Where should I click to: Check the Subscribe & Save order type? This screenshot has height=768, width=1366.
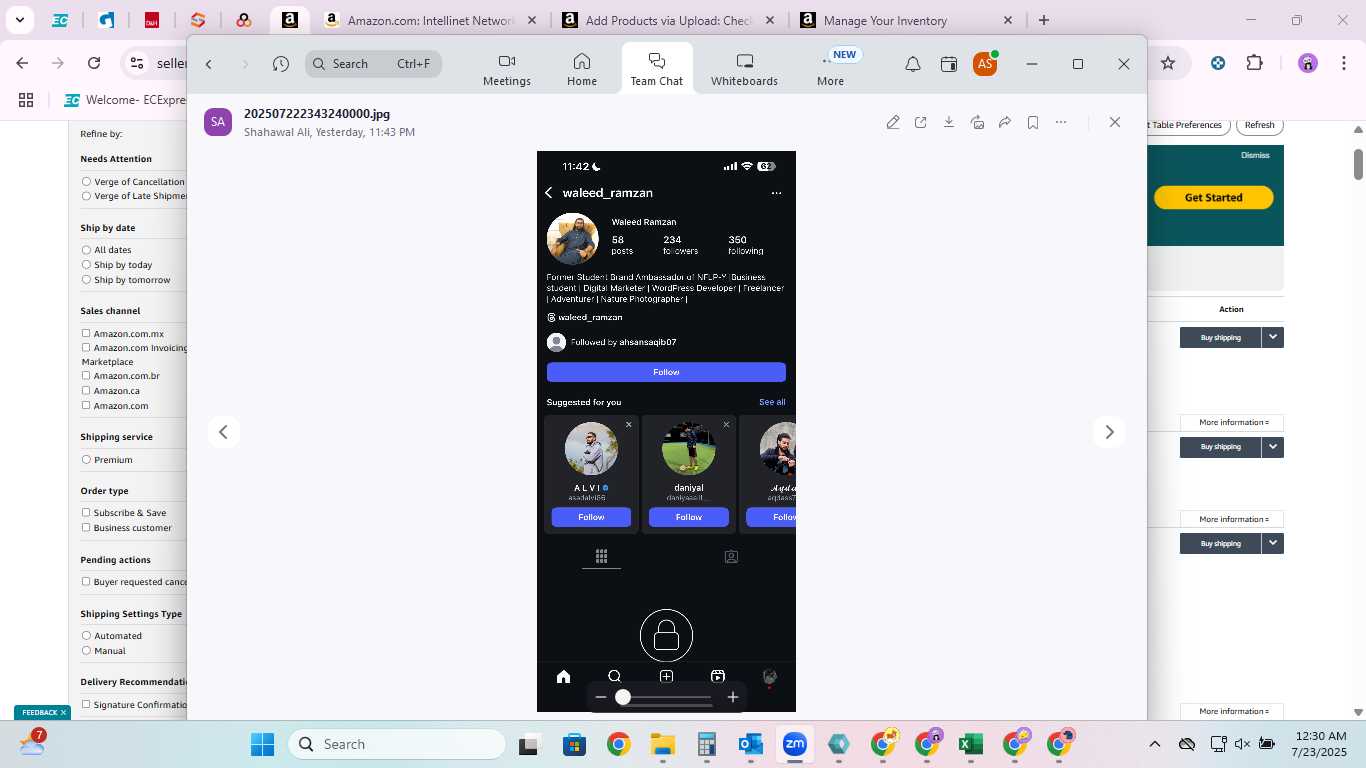point(86,513)
